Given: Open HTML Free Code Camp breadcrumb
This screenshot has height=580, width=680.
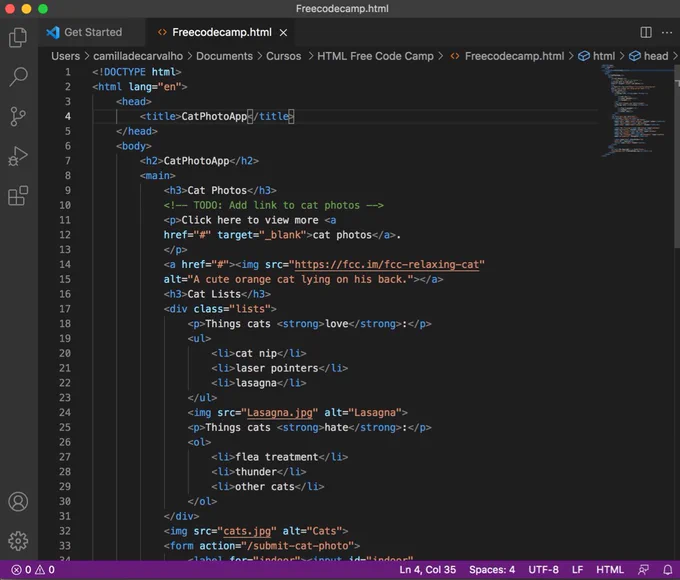Looking at the screenshot, I should (x=375, y=56).
